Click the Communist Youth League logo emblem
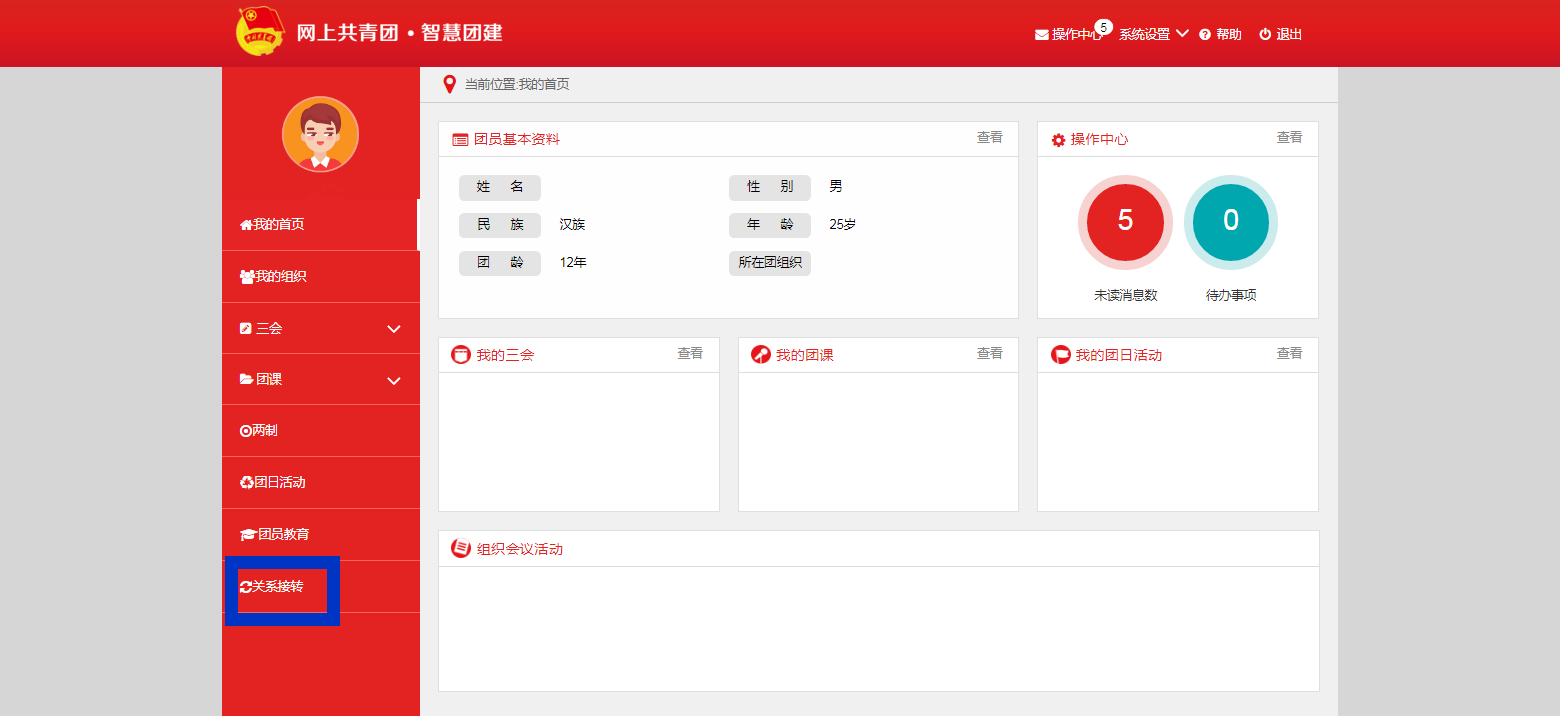This screenshot has width=1560, height=716. click(260, 32)
